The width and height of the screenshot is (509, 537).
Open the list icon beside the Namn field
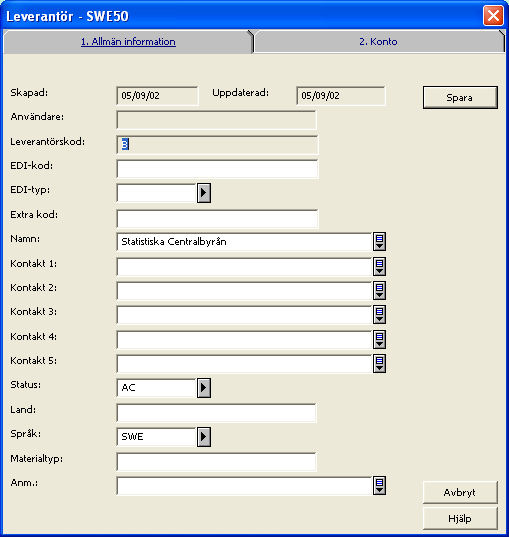pos(379,241)
